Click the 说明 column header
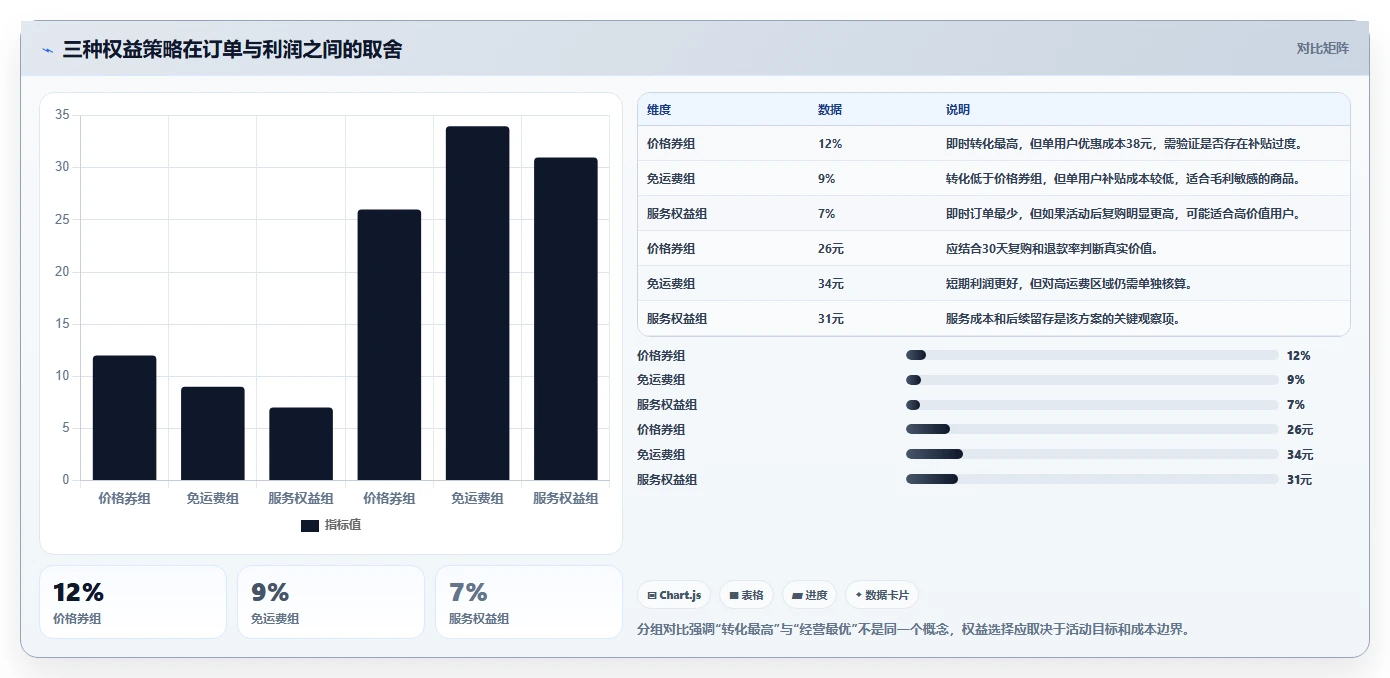The width and height of the screenshot is (1390, 678). pos(958,110)
